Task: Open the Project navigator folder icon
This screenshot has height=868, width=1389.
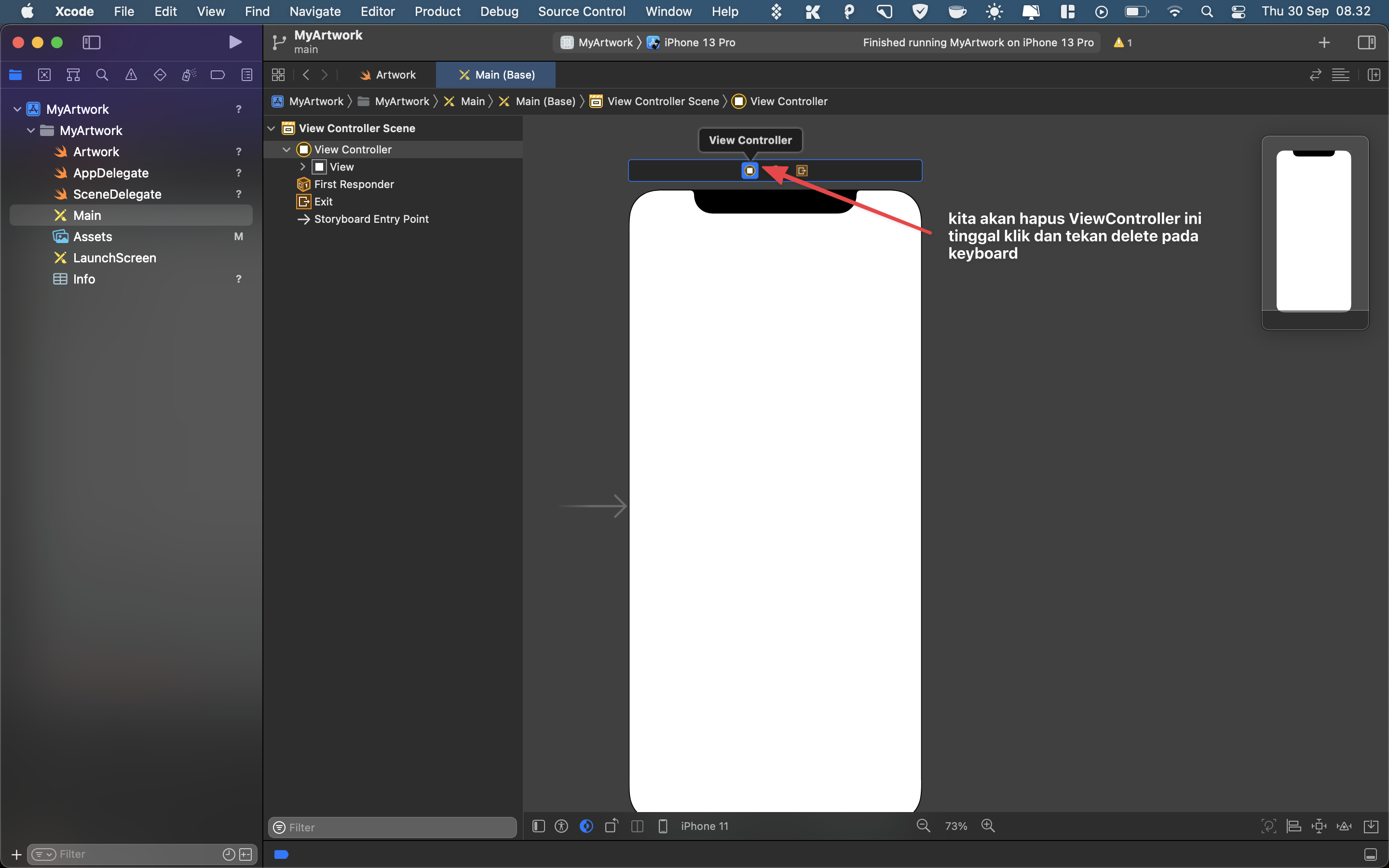Action: click(x=15, y=75)
